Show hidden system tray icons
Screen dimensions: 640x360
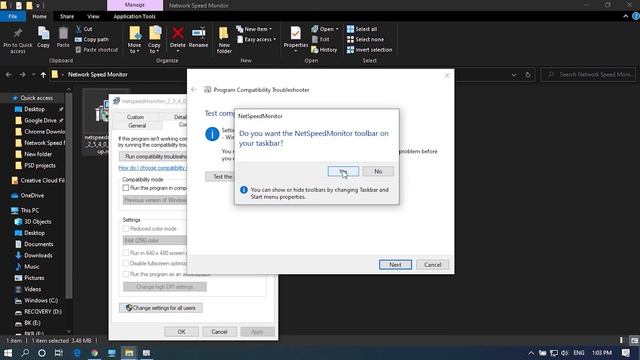[x=531, y=353]
